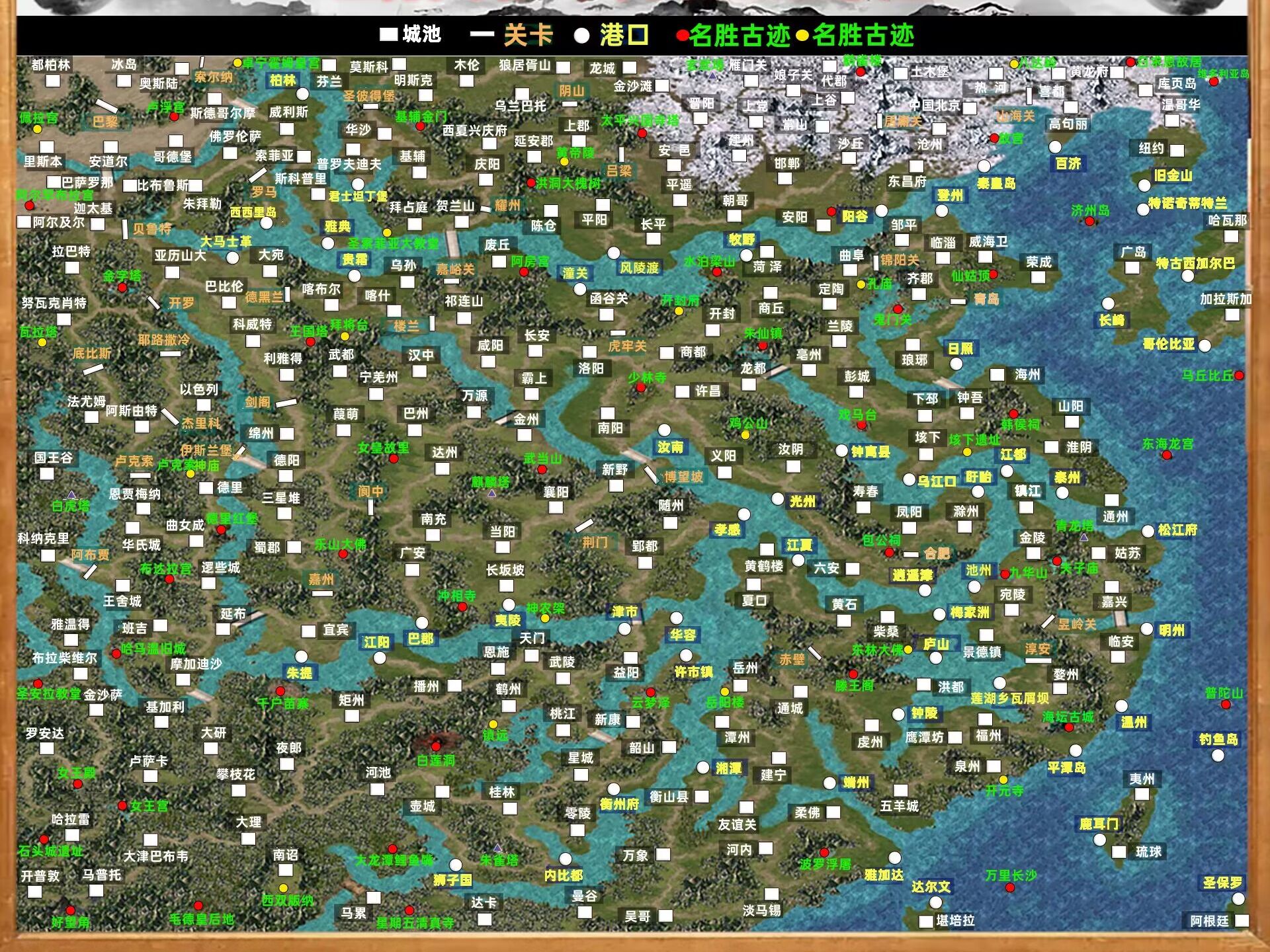
Task: Click the 风陵渡 map label
Action: 640,268
